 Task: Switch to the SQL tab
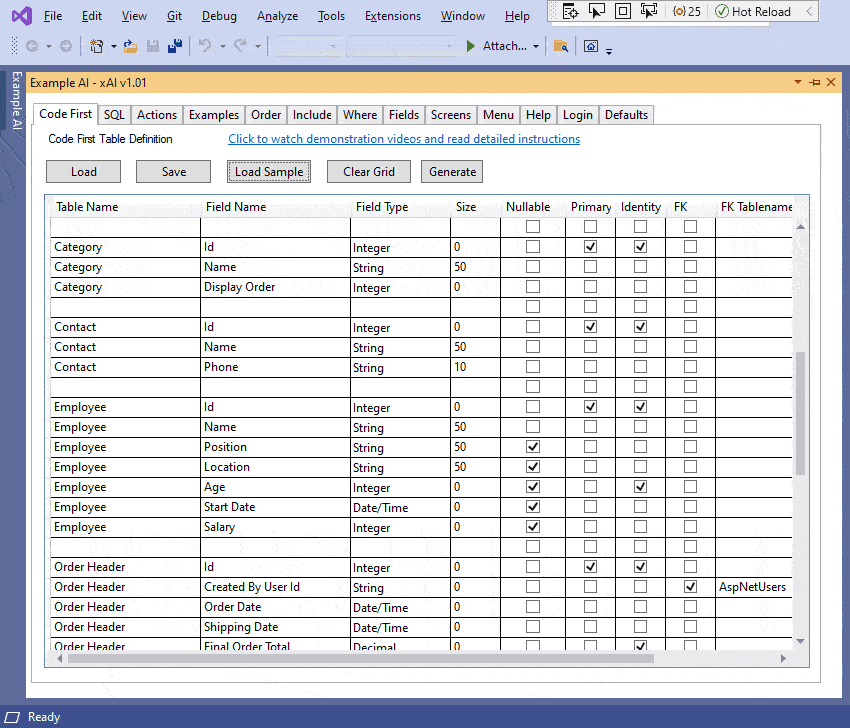click(114, 115)
